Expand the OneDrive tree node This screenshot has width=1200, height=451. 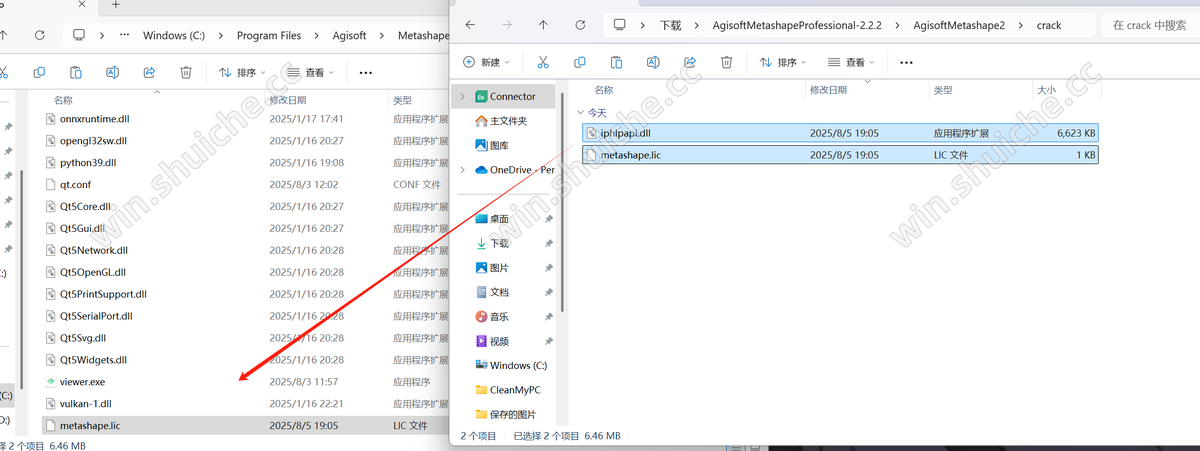click(x=461, y=170)
